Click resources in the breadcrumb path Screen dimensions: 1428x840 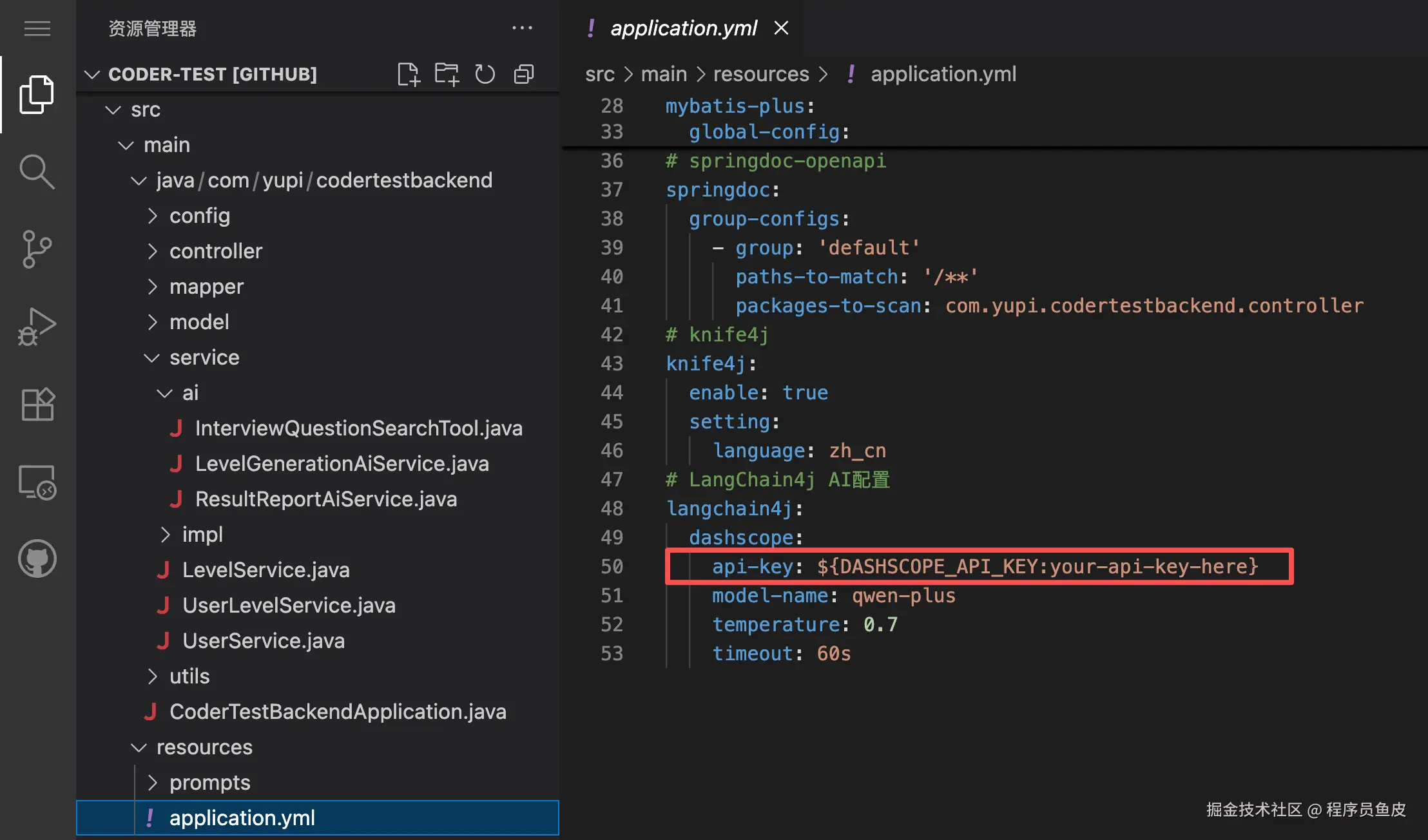(x=760, y=74)
